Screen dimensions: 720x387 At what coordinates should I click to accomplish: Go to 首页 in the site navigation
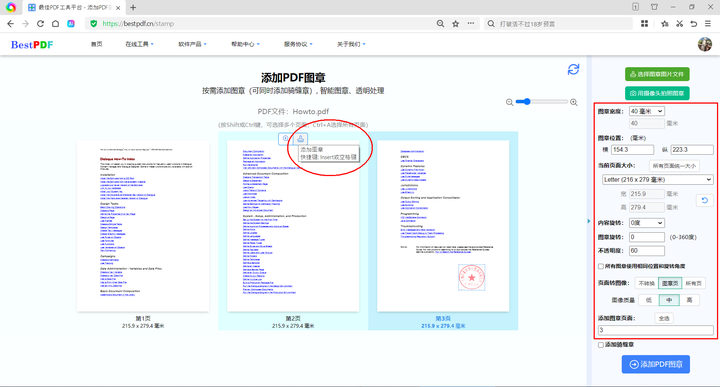(96, 44)
